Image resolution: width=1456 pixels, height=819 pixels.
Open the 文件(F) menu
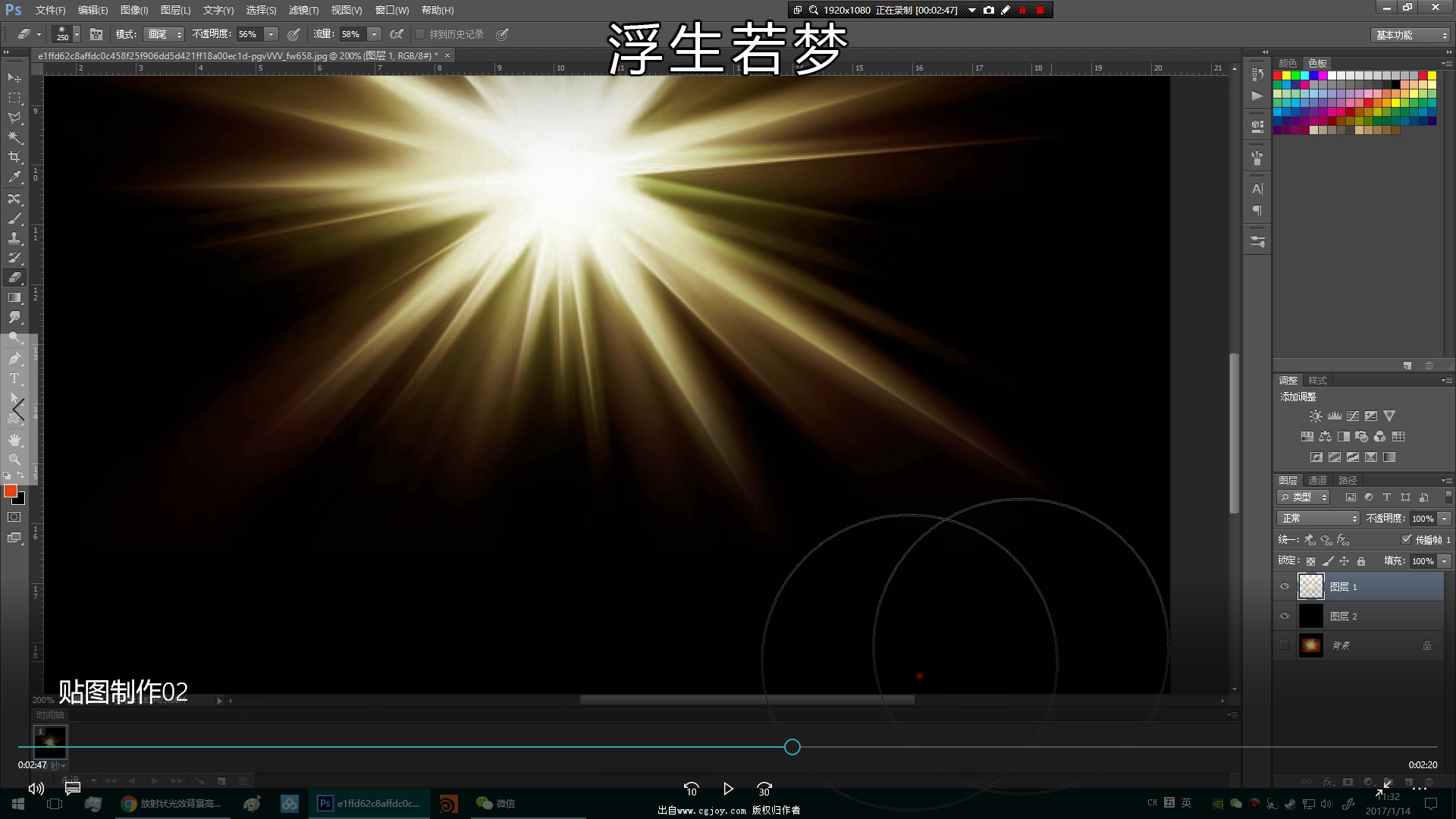50,10
